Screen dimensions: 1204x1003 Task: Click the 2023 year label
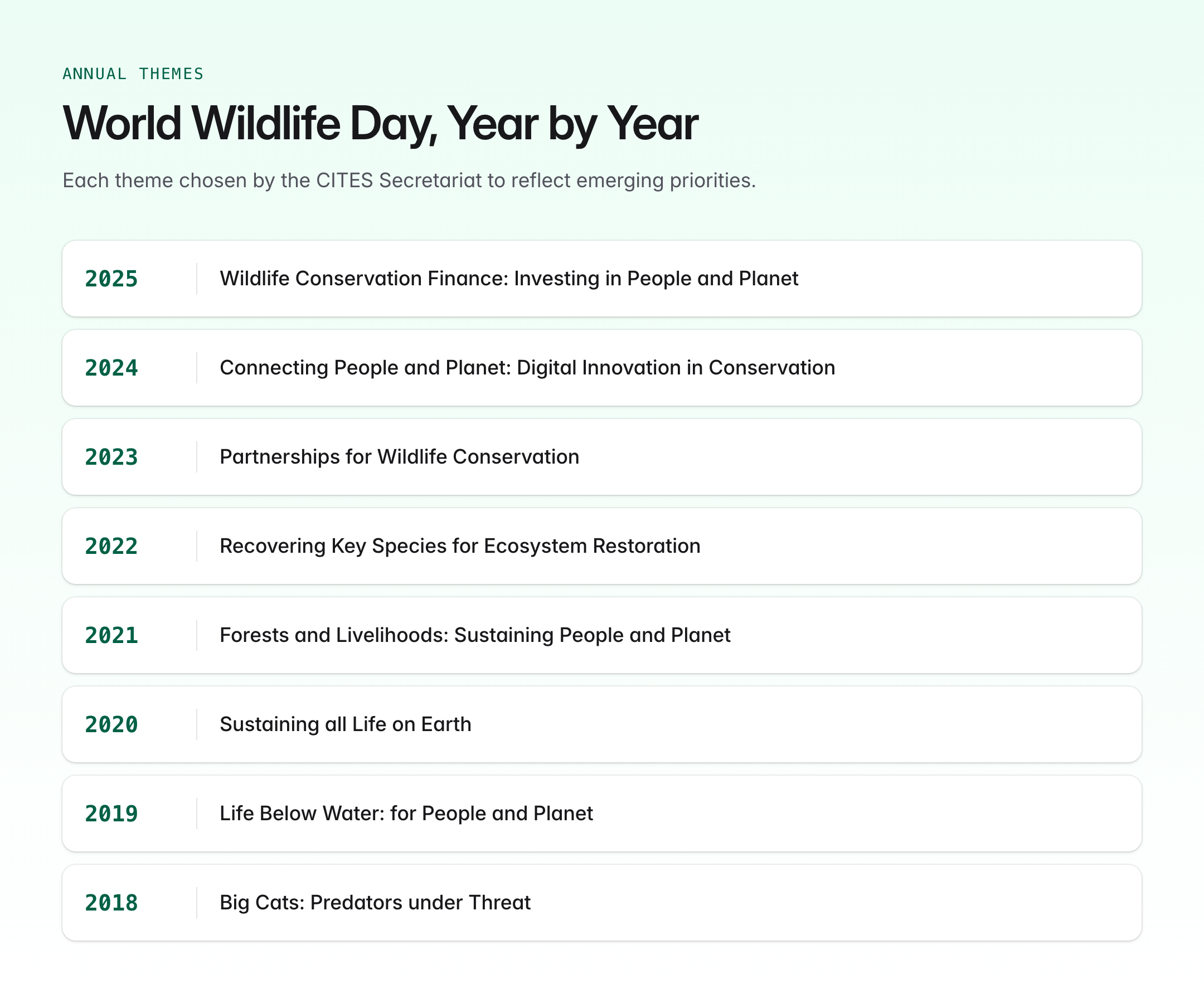111,457
